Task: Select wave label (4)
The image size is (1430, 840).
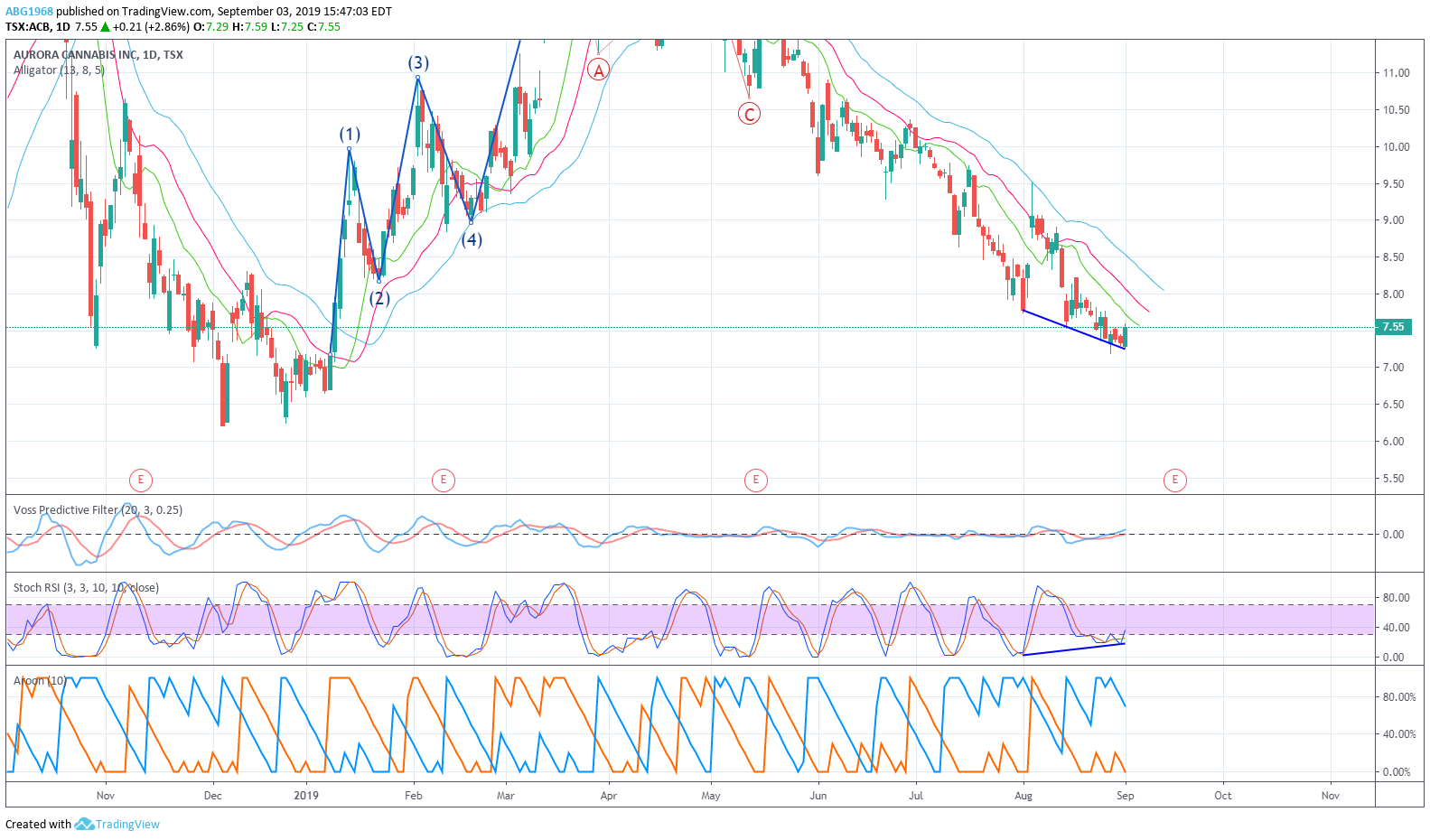Action: pos(472,239)
